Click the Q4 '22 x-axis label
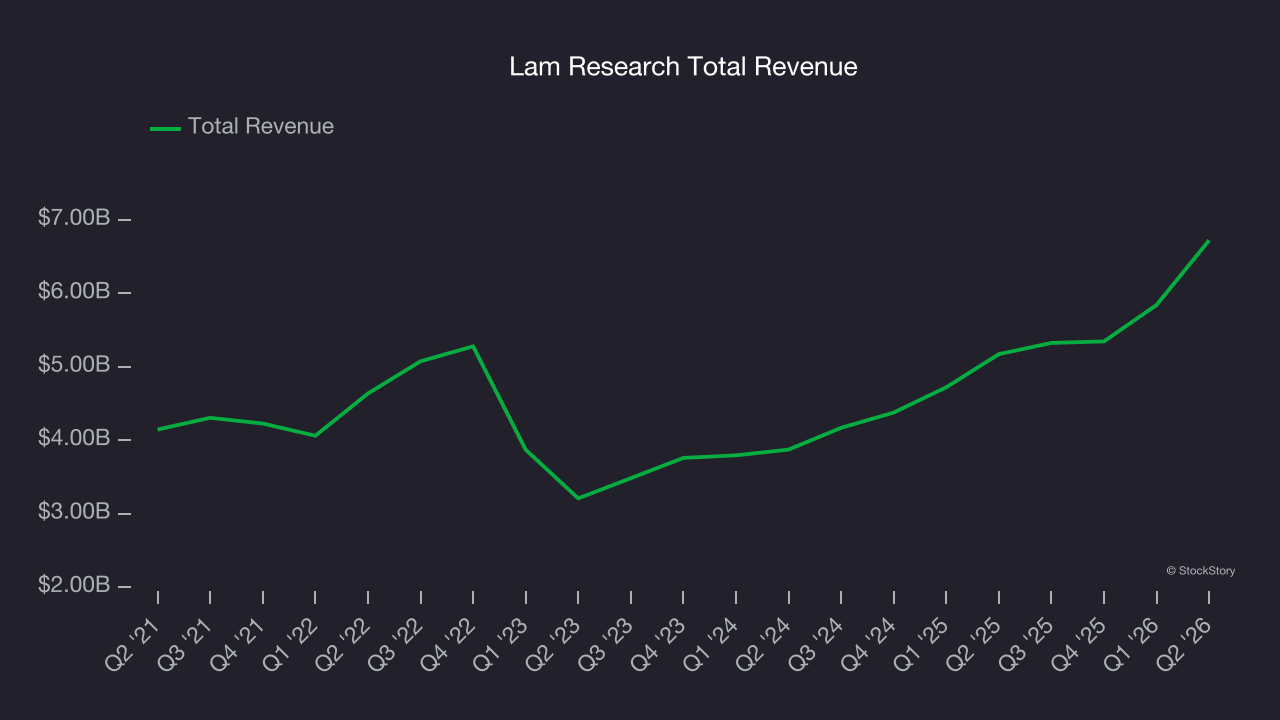1280x720 pixels. coord(449,643)
